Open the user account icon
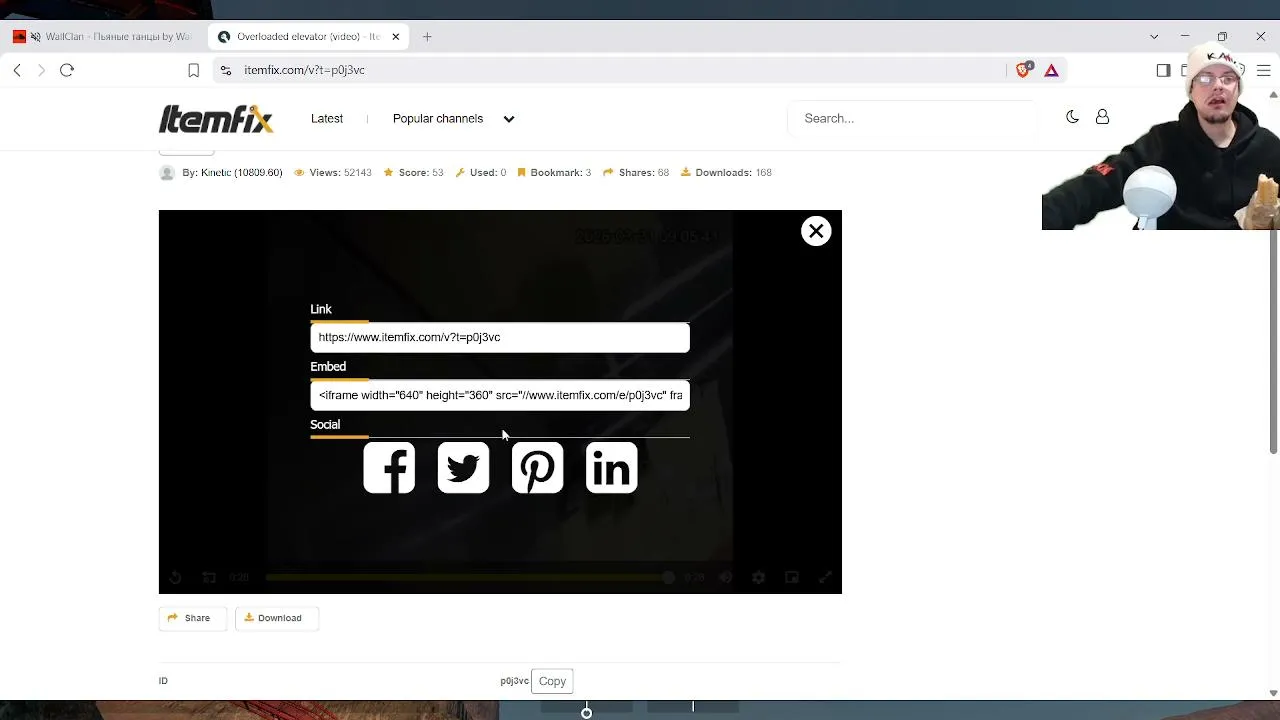1280x720 pixels. pyautogui.click(x=1102, y=117)
